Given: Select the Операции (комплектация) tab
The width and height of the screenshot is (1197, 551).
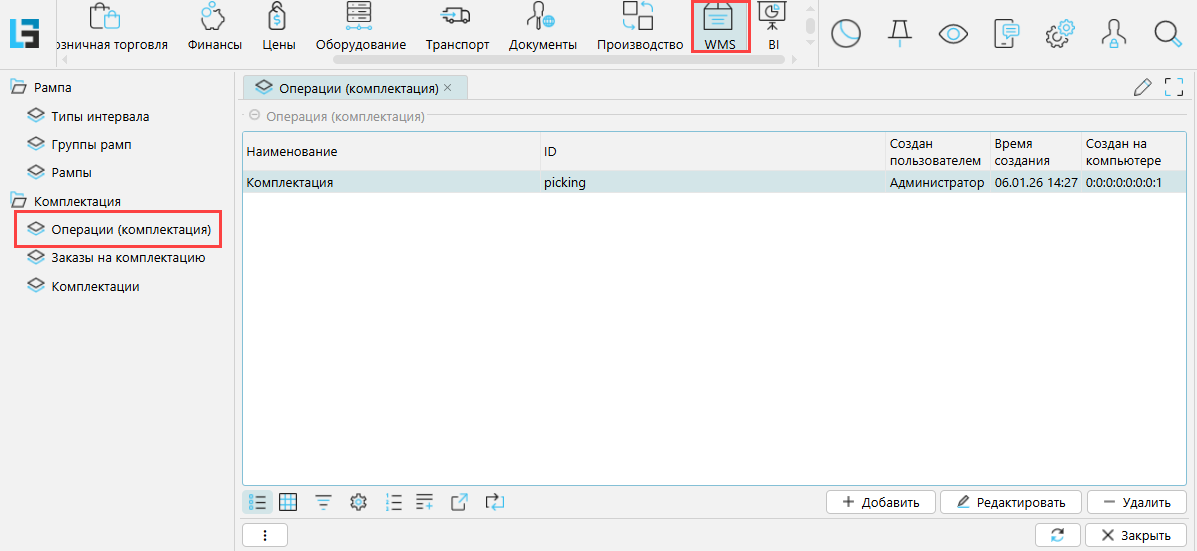Looking at the screenshot, I should pyautogui.click(x=354, y=88).
